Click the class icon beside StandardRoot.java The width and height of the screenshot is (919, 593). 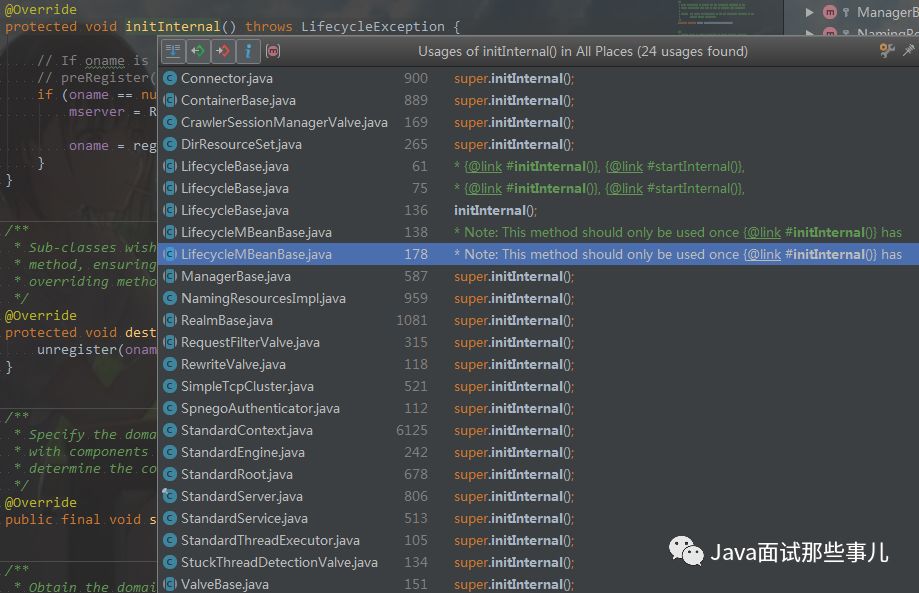pos(170,474)
